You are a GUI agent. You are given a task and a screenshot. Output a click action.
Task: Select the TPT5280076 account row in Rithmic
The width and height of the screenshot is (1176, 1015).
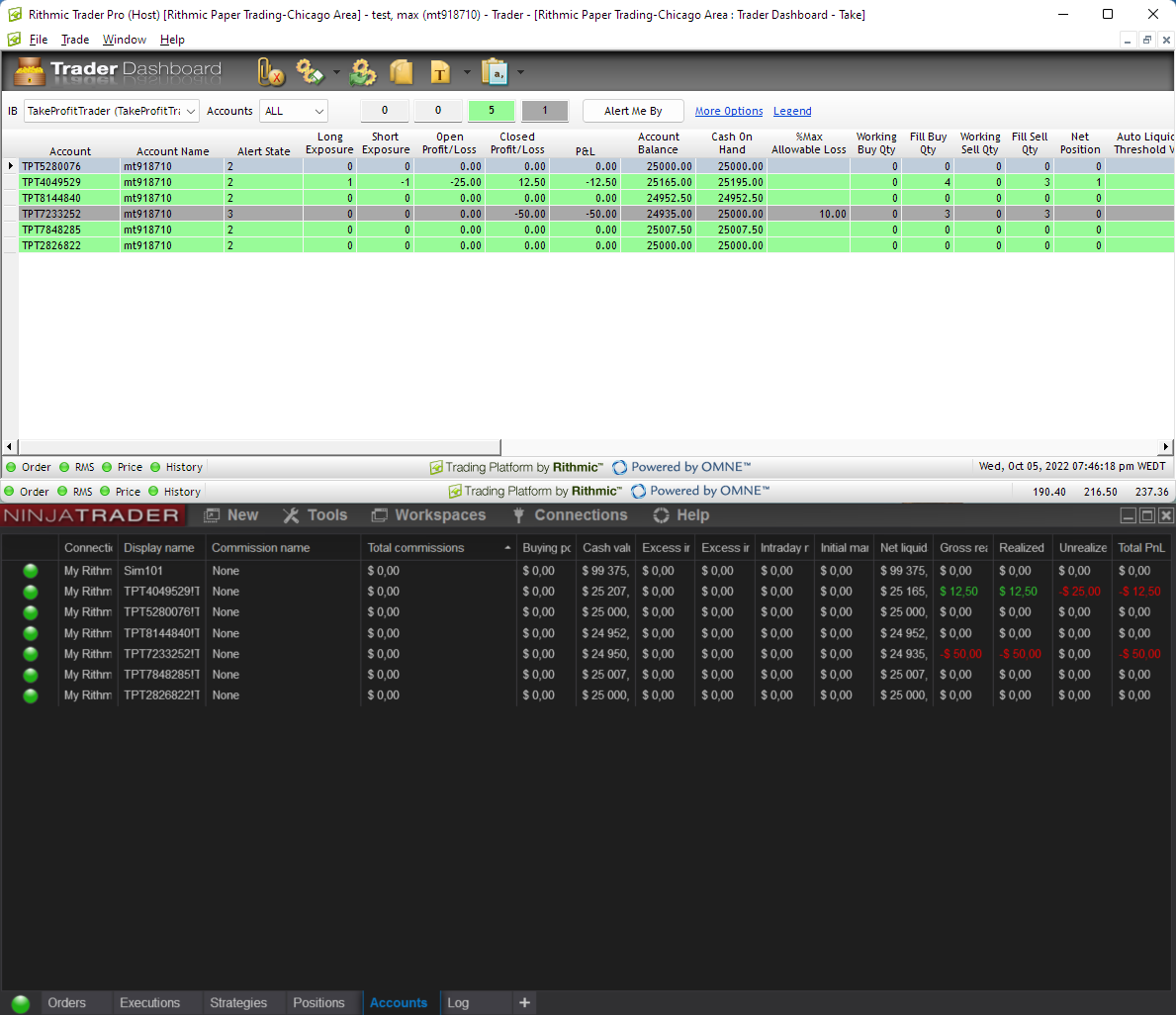coord(597,166)
